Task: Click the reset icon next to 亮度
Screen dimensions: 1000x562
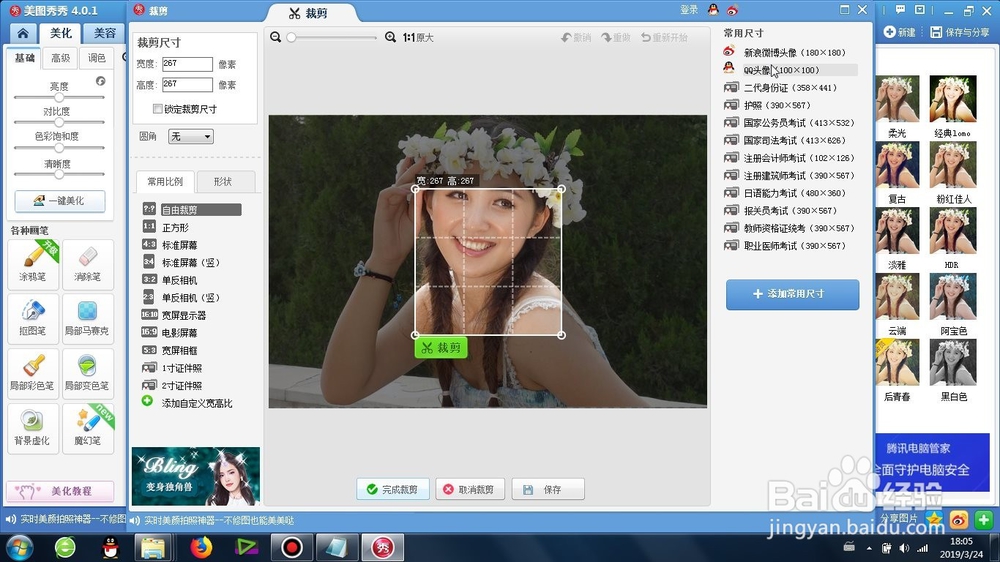Action: point(100,81)
